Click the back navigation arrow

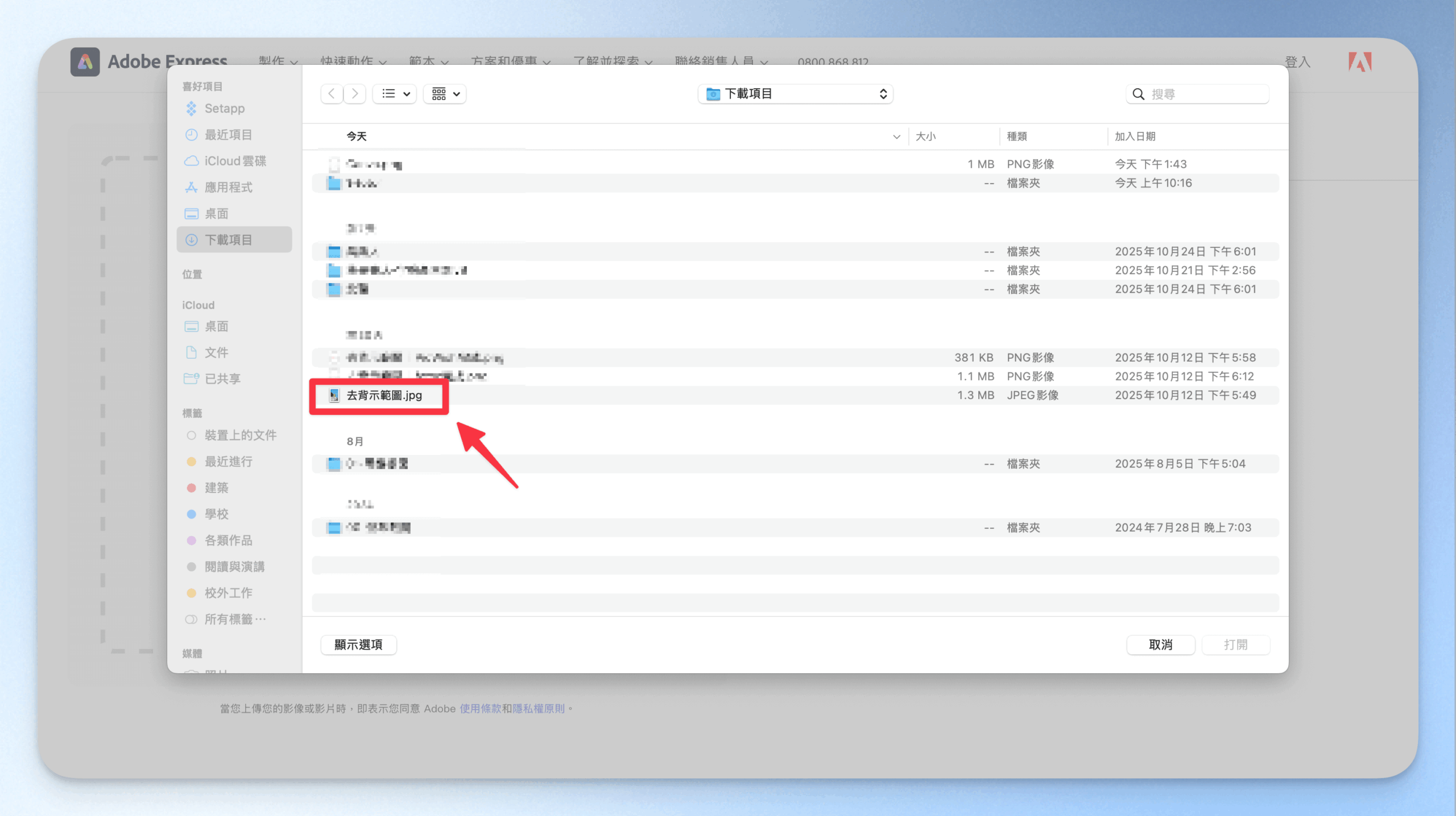coord(332,94)
